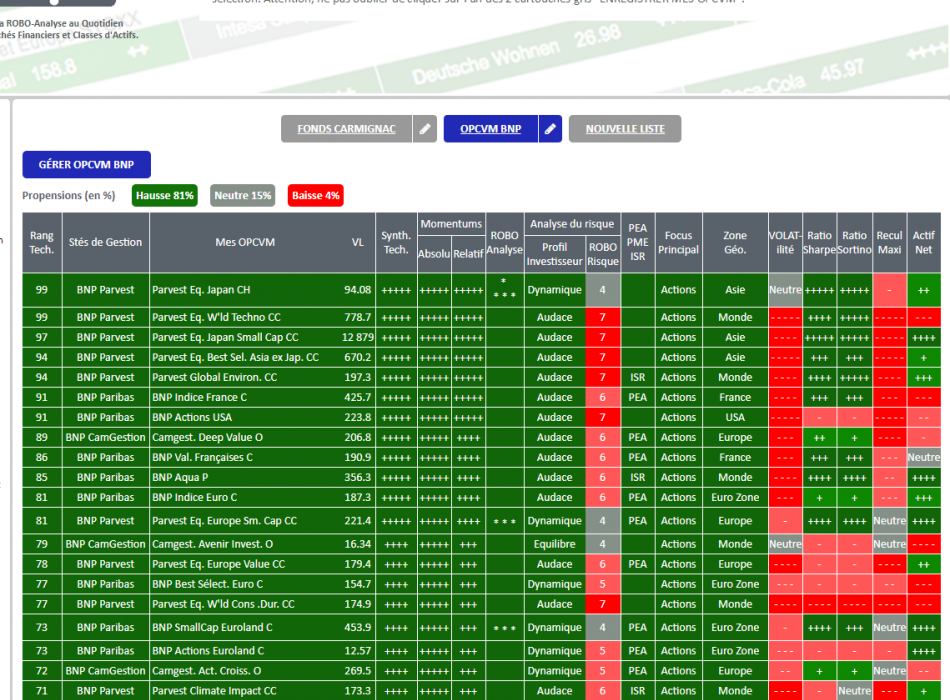950x700 pixels.
Task: Open fund Parvest Eq. W'ld Cons .Dur. CC
Action: 224,604
